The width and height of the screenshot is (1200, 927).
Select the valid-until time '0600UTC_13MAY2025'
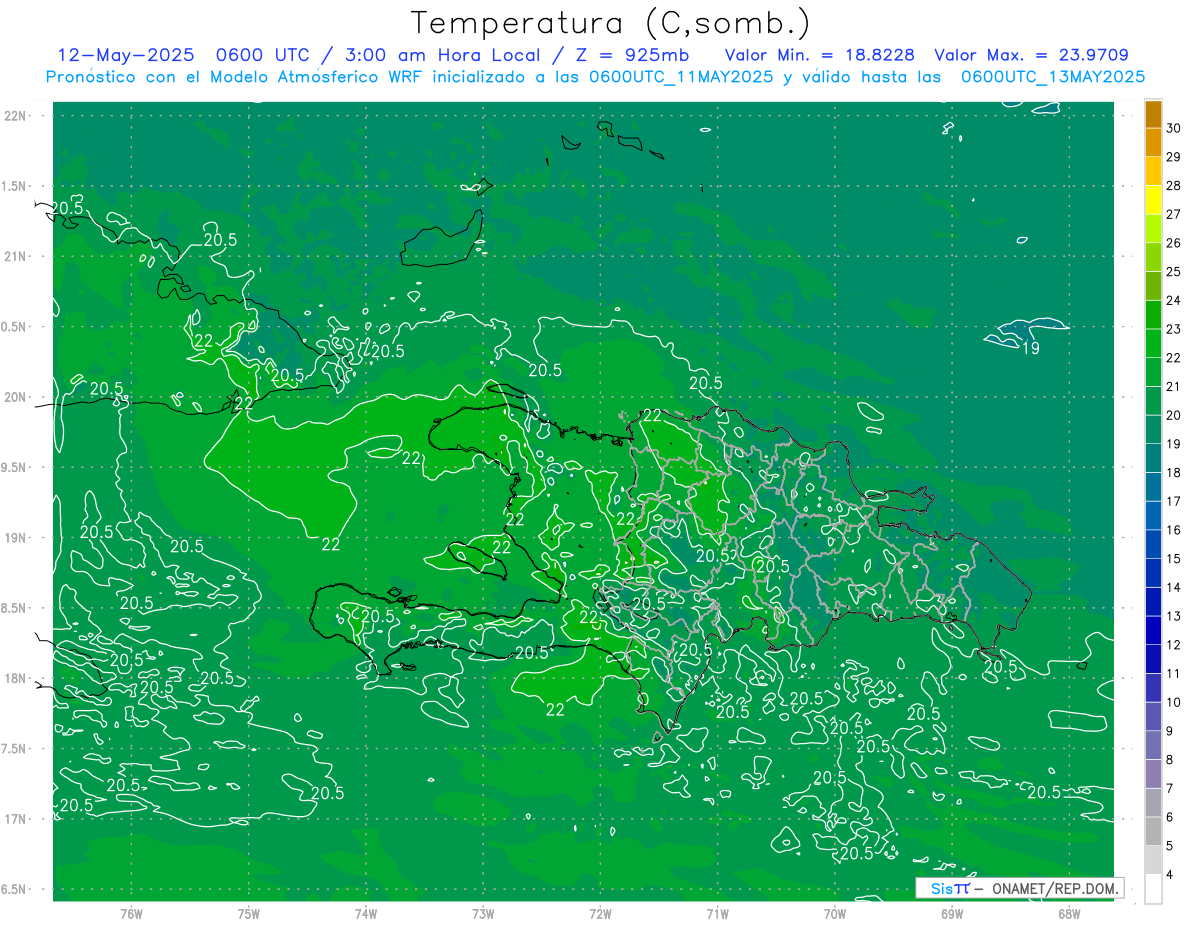(x=1053, y=77)
